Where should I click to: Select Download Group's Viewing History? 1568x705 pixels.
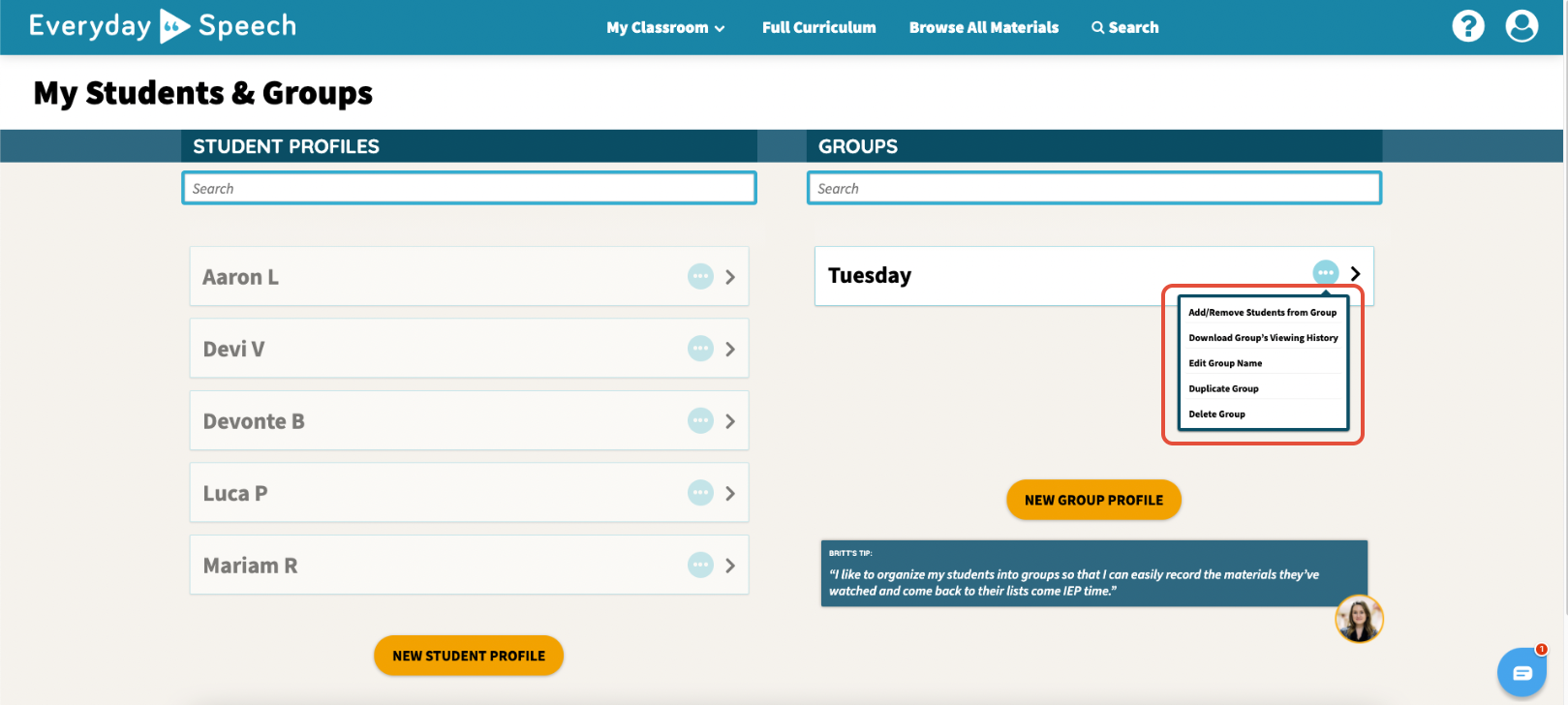pos(1263,338)
